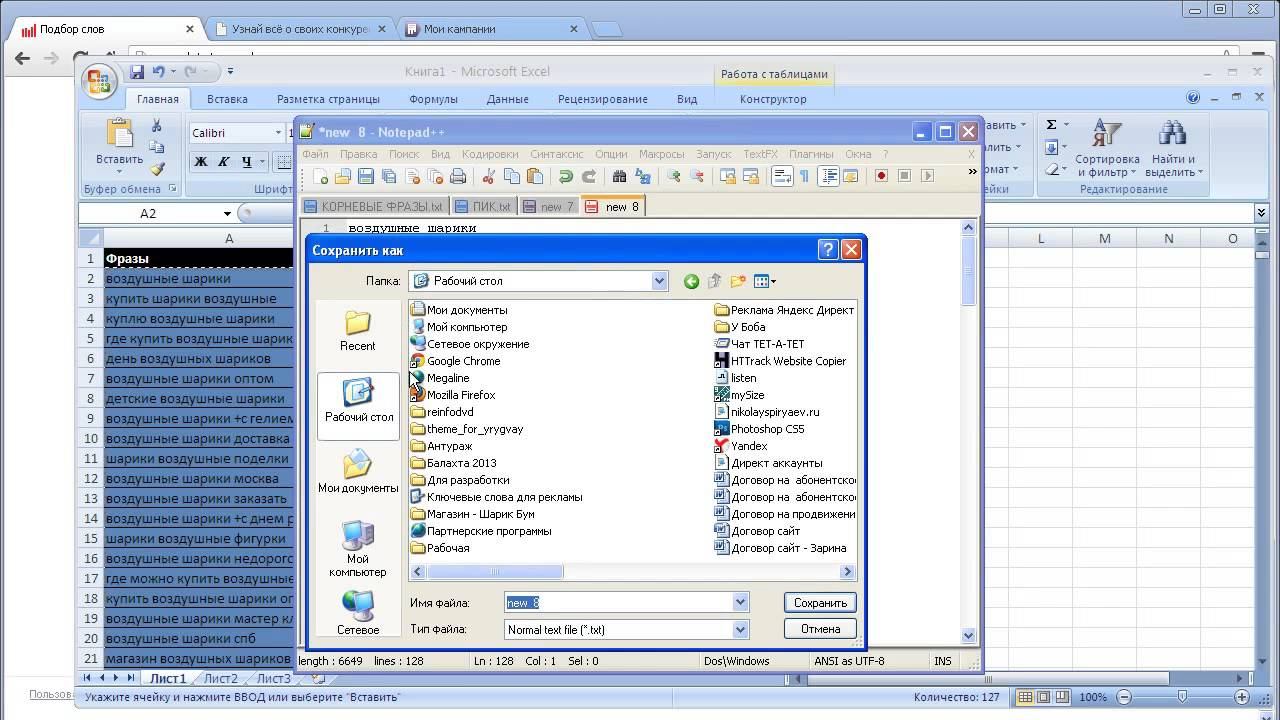Click the Find binoculars icon in Notepad++ toolbar

[x=620, y=176]
